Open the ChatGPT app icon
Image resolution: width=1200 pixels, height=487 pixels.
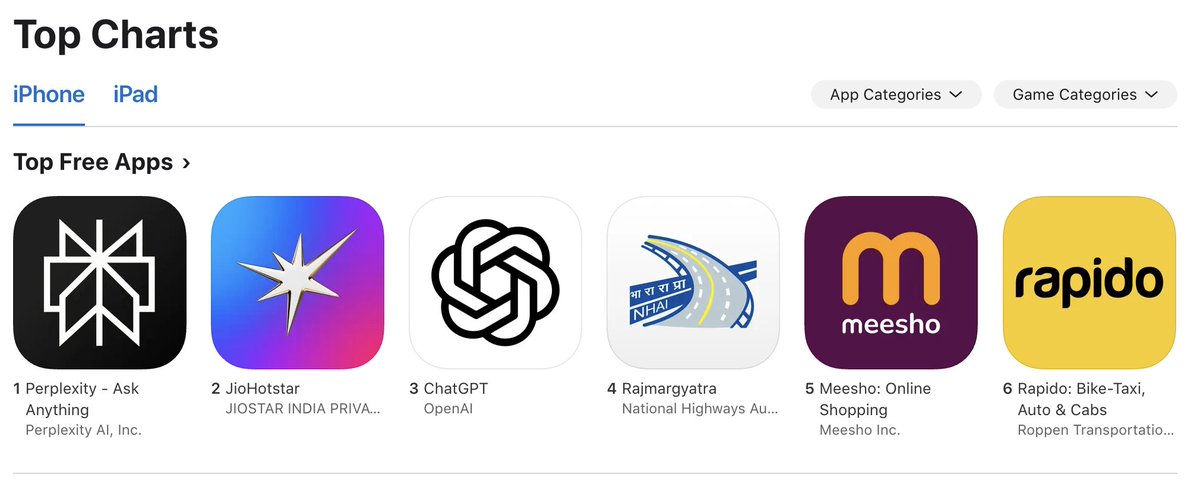coord(496,283)
